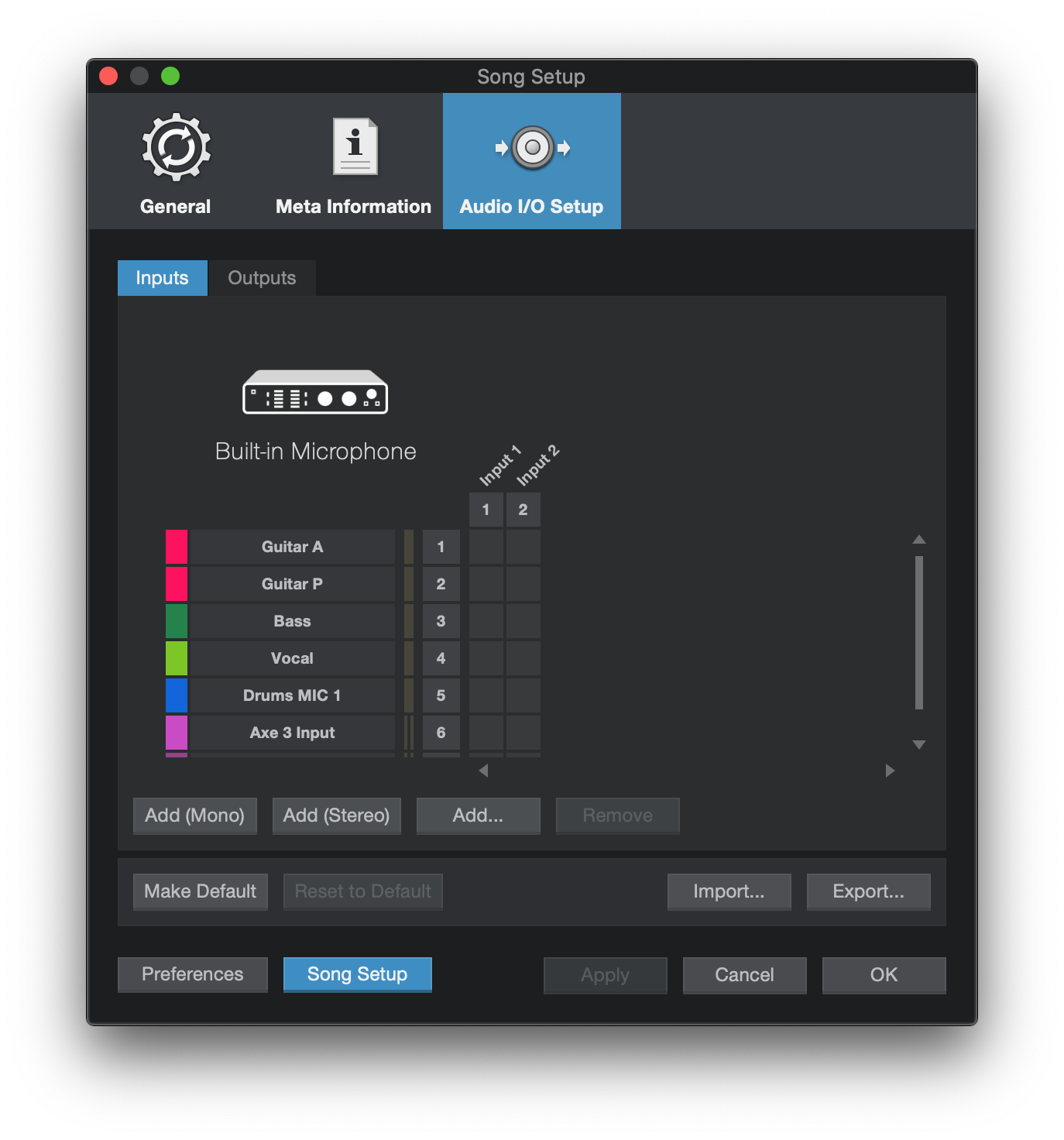Select the Audio I/O Setup speaker icon

coord(532,147)
